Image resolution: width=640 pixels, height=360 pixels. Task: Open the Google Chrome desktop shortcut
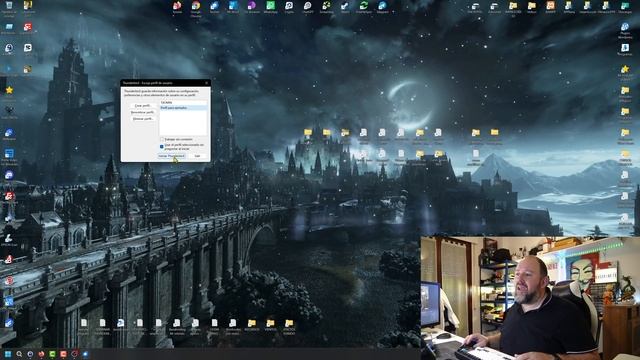[x=196, y=6]
